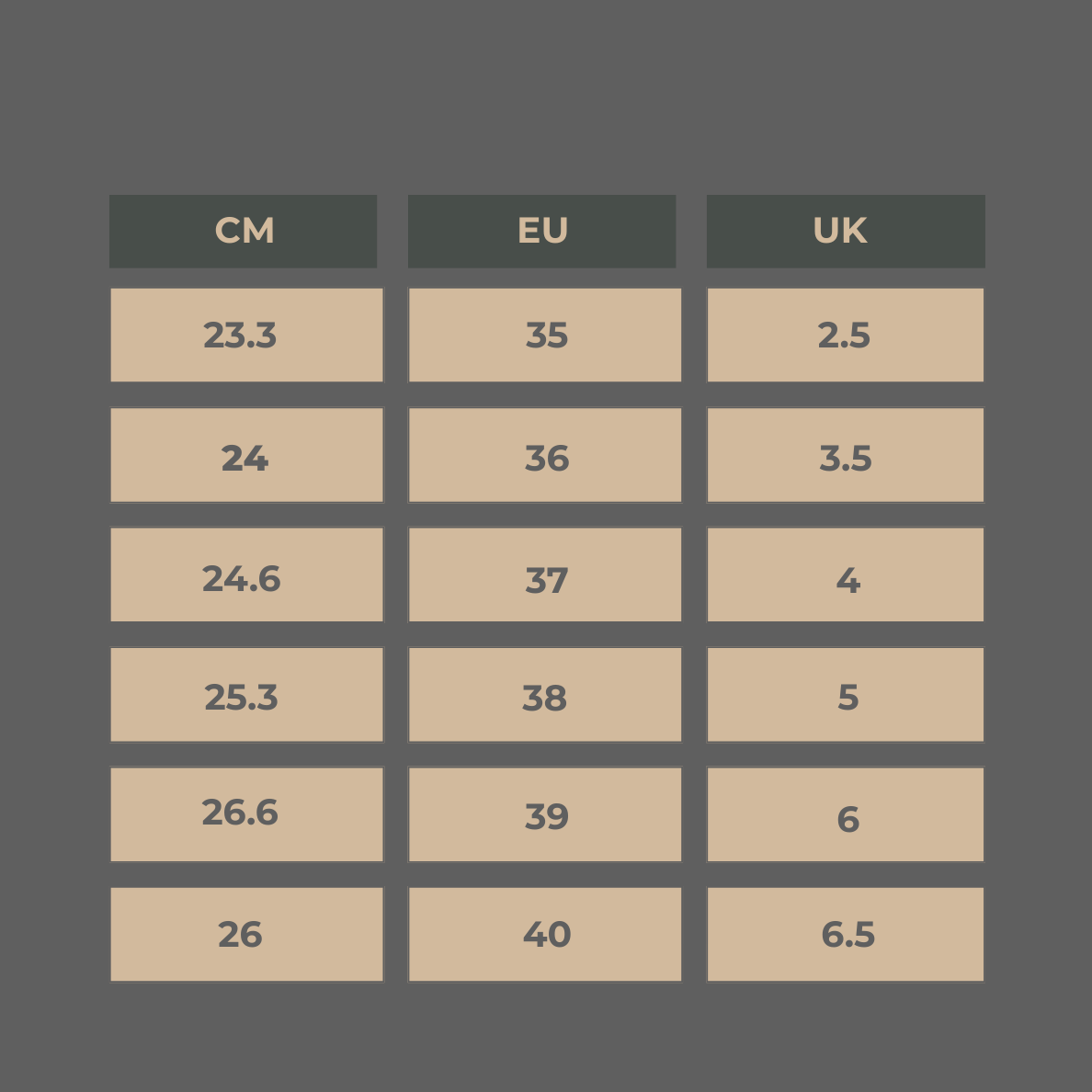Choose the EU size 39 cell
This screenshot has width=1092, height=1092.
(x=545, y=814)
